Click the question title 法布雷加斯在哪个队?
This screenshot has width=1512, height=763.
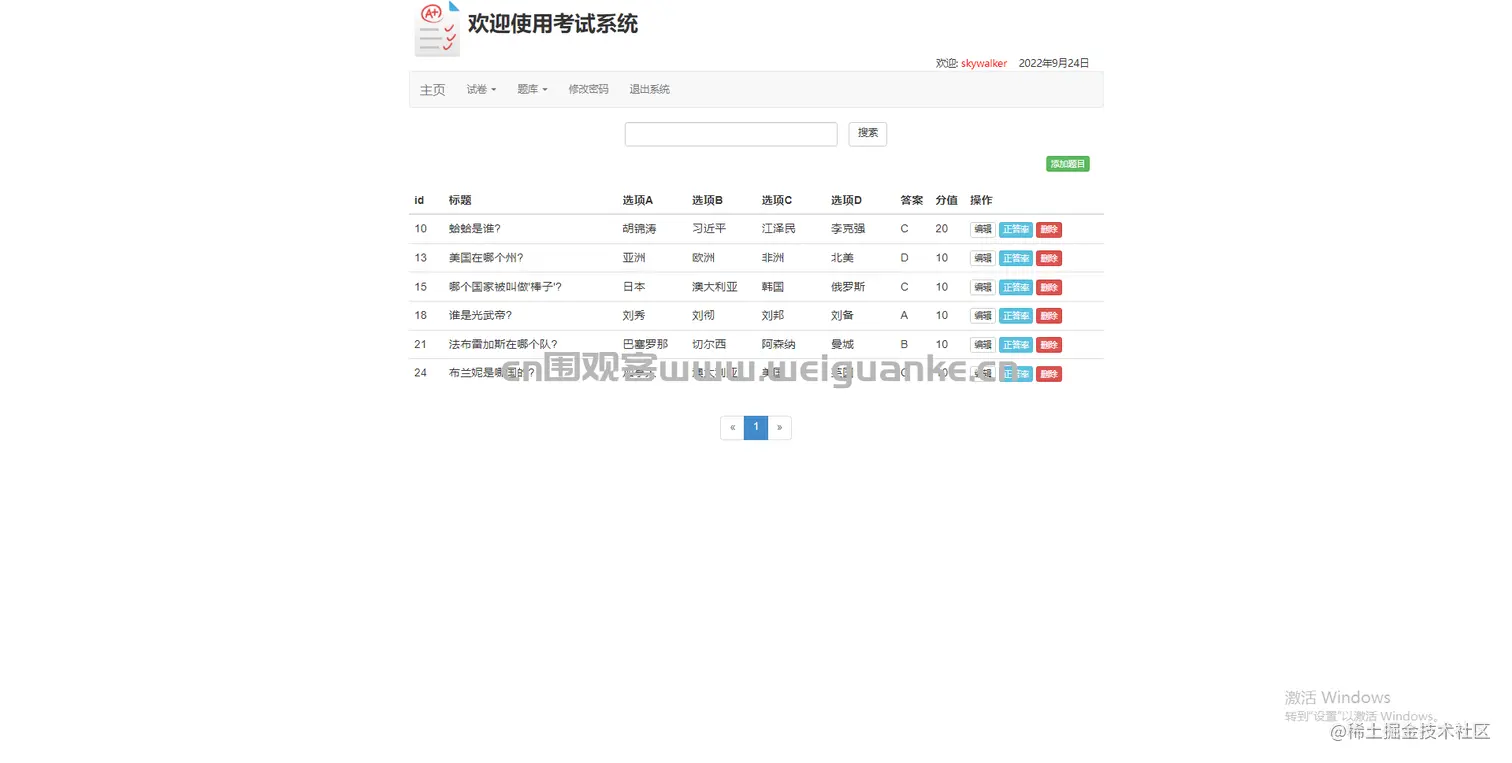tap(503, 344)
